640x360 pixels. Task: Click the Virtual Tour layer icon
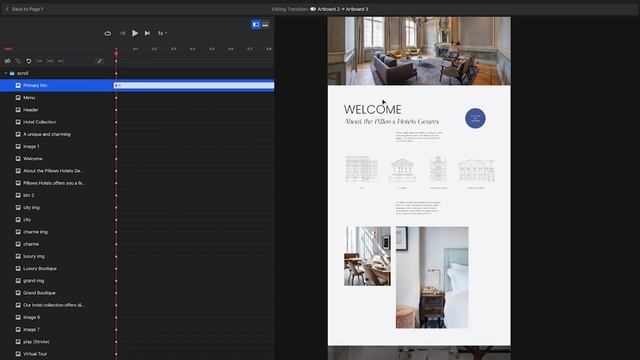click(x=18, y=354)
